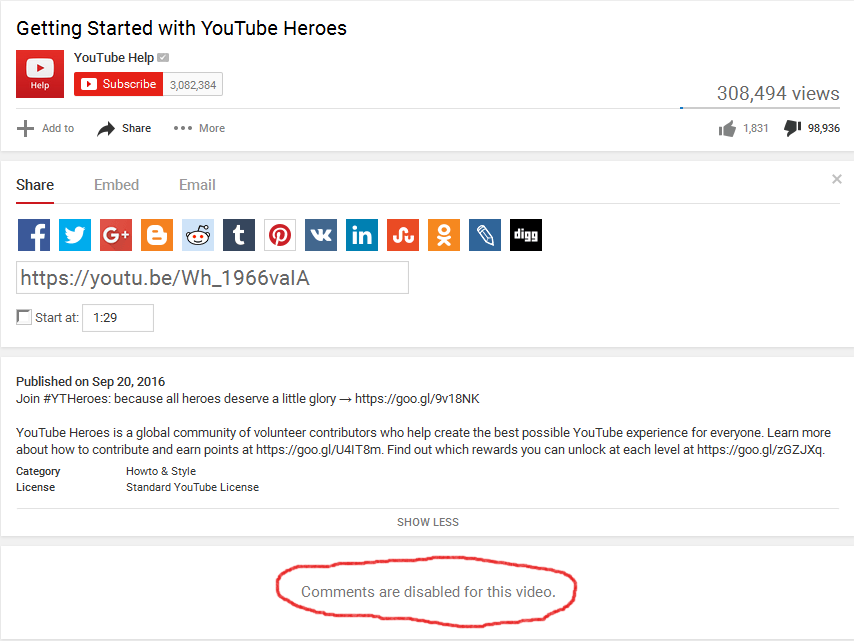
Task: Open the More actions menu
Action: 199,129
